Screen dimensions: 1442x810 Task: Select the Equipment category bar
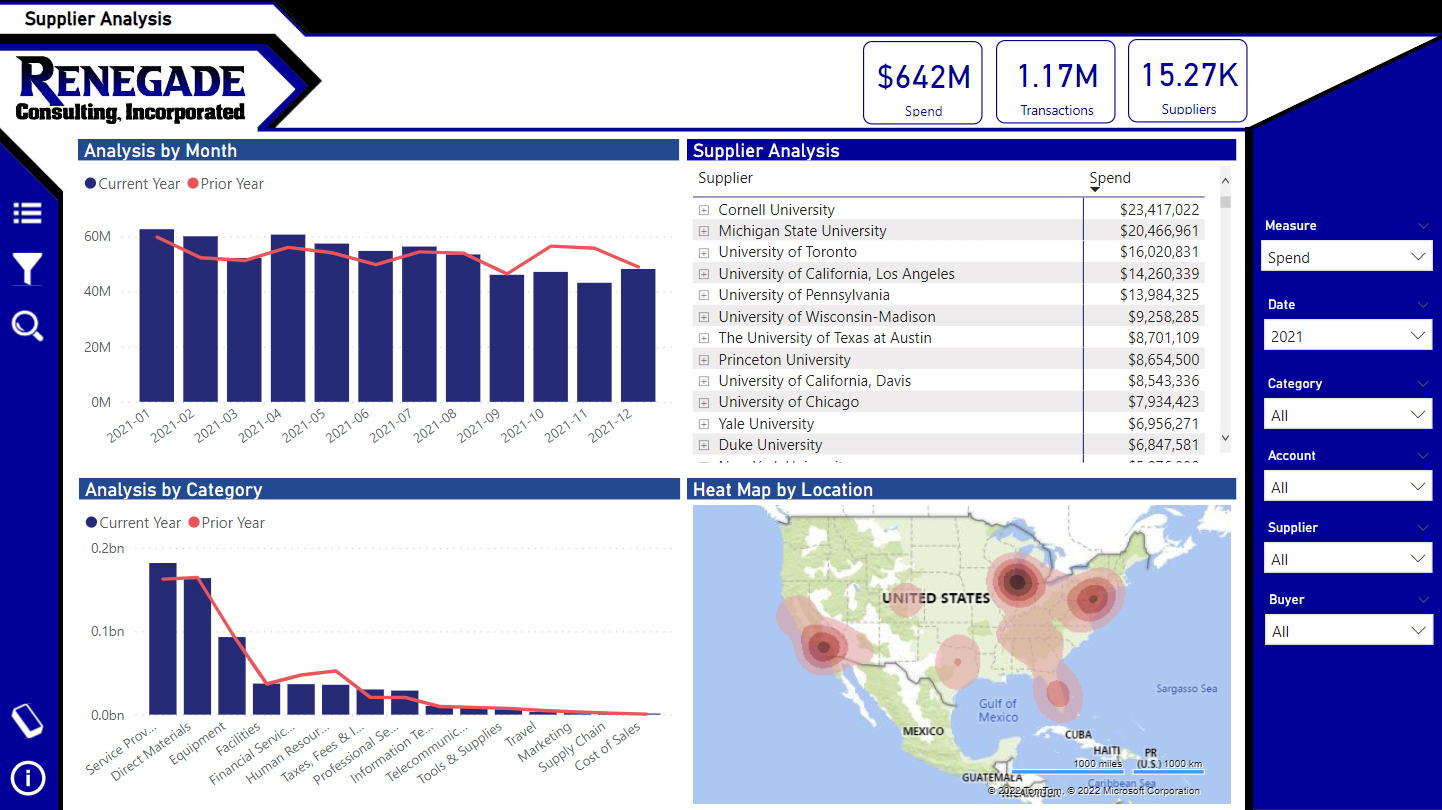[x=232, y=676]
